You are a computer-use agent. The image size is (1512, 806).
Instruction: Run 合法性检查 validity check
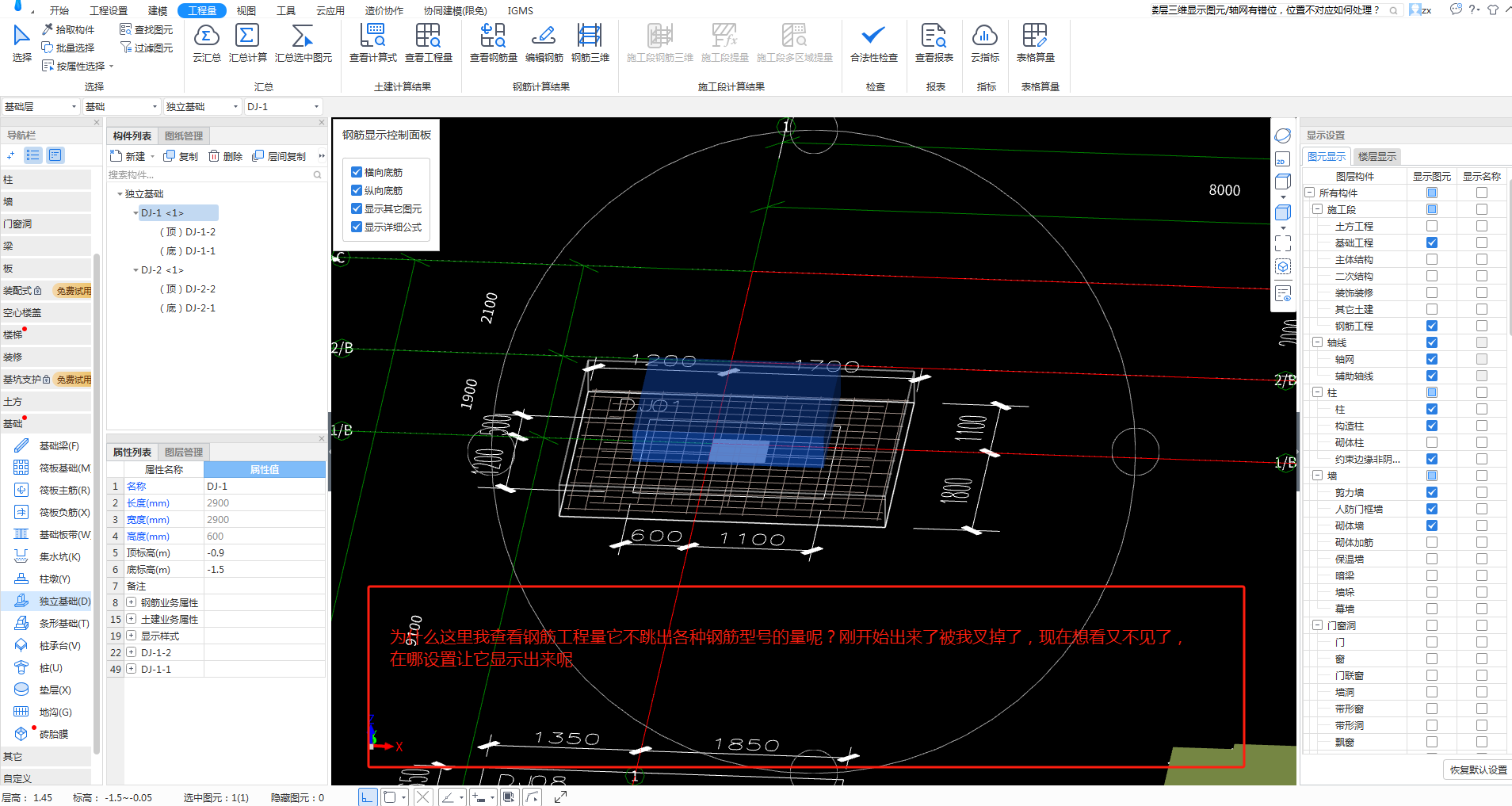(873, 43)
